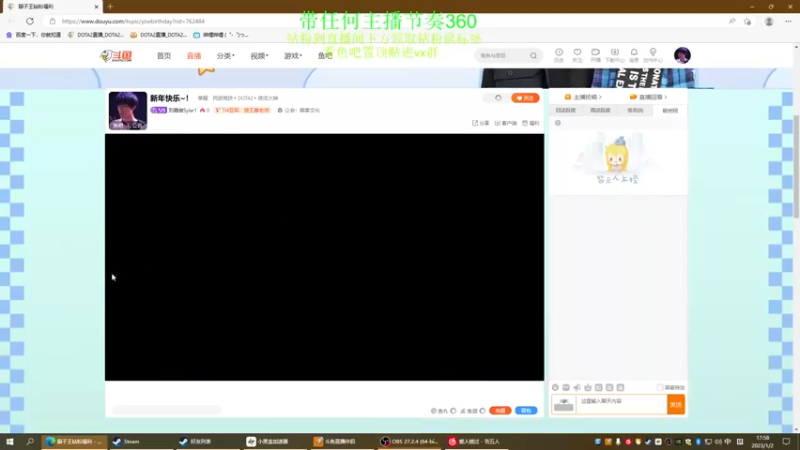The image size is (800, 450).
Task: Click the chat message input field
Action: coord(621,405)
